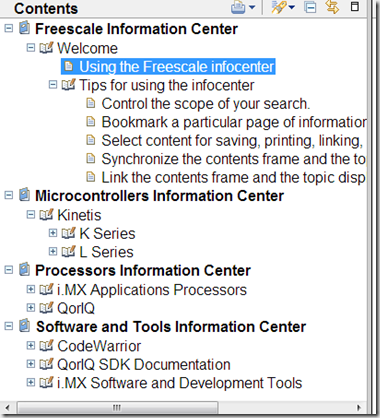Click the Maximize pane icon in toolbar
Image resolution: width=380 pixels, height=418 pixels.
pos(355,7)
